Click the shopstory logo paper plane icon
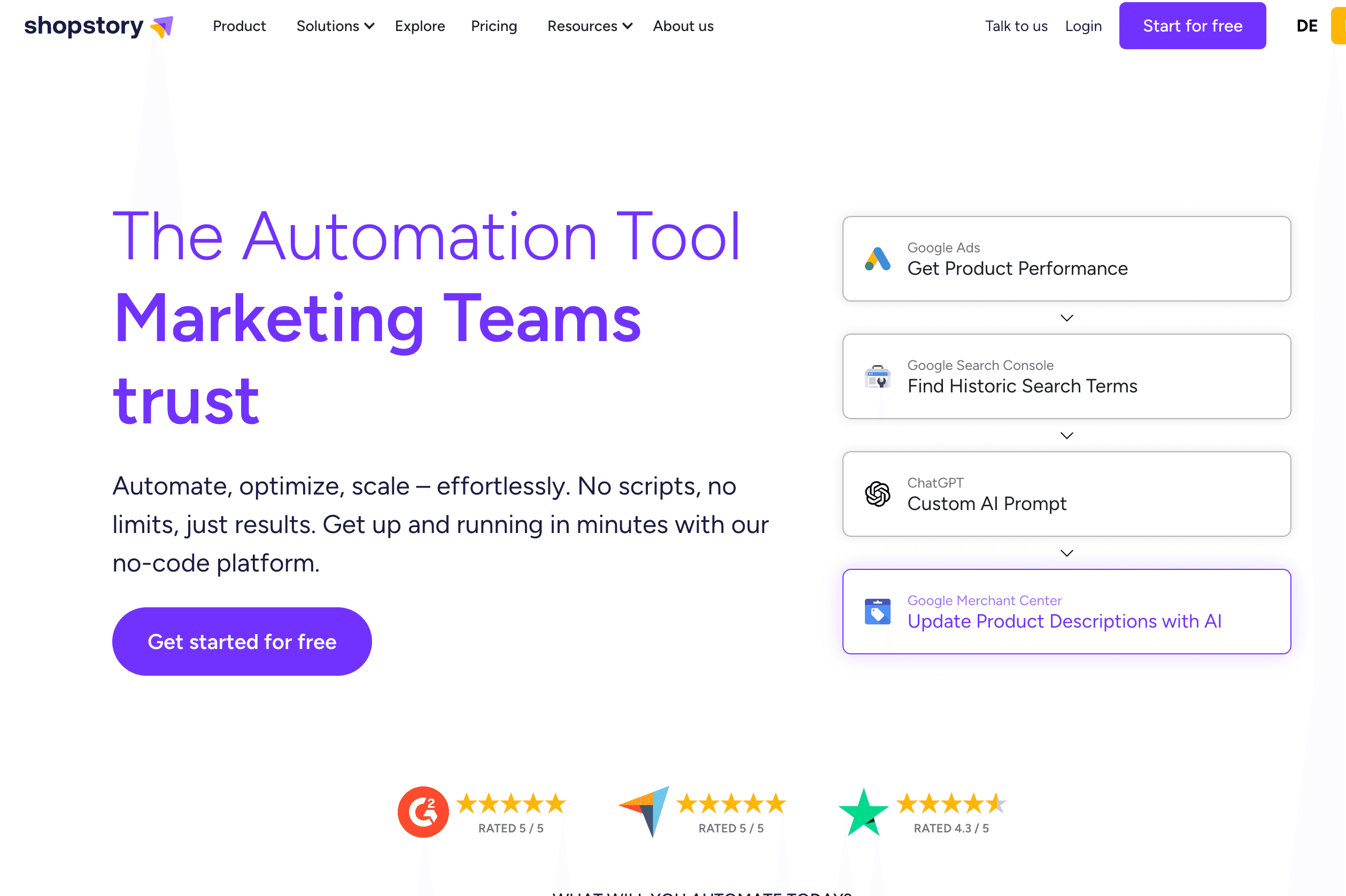 pyautogui.click(x=163, y=26)
